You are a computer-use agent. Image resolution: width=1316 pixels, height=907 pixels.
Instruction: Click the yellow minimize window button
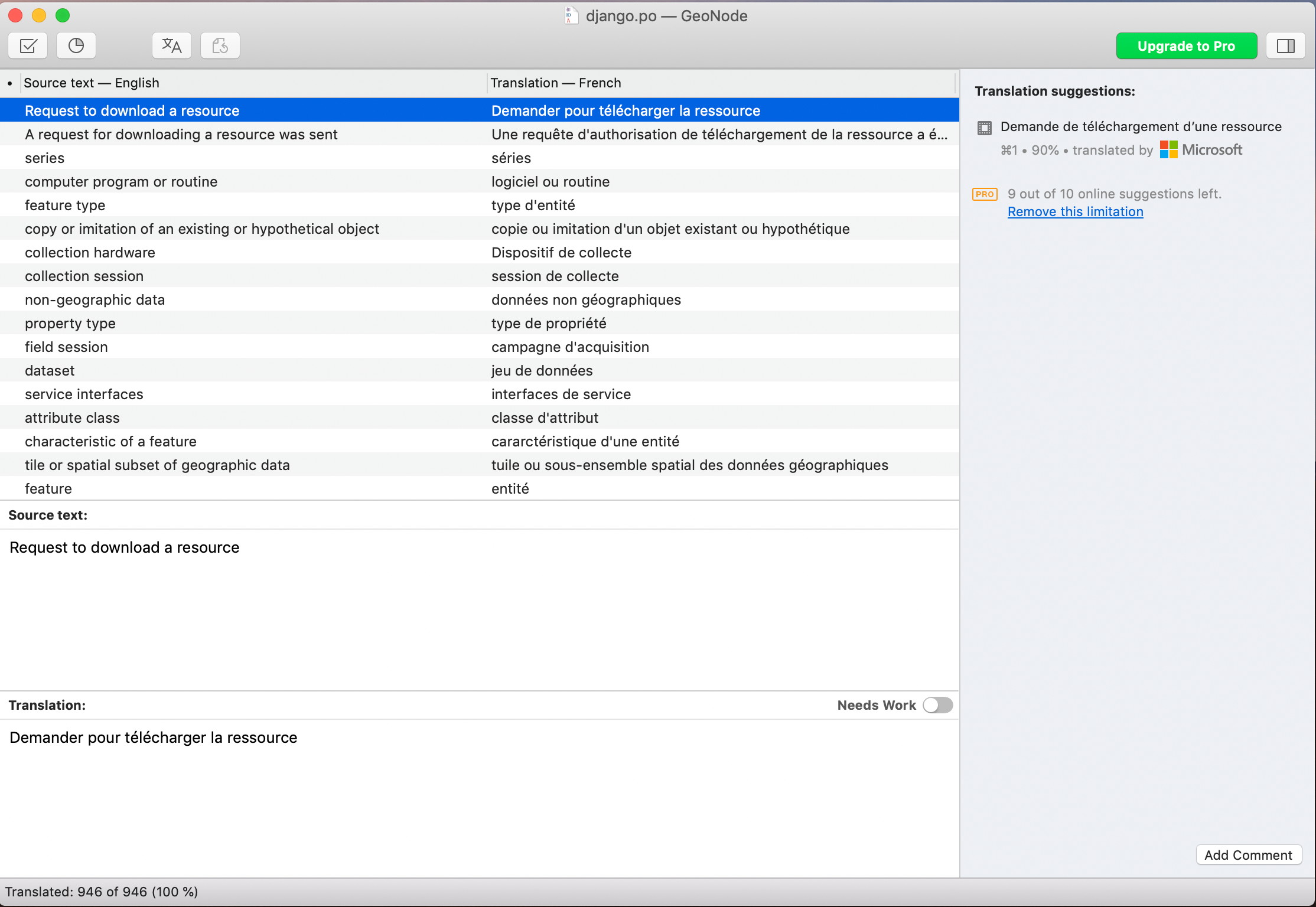(x=39, y=15)
